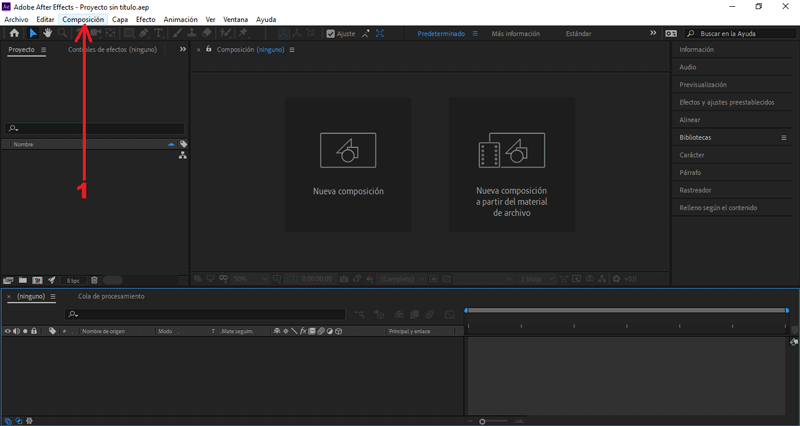Screen dimensions: 800x426
Task: Toggle the Ajuste snapping checkbox
Action: pos(331,34)
